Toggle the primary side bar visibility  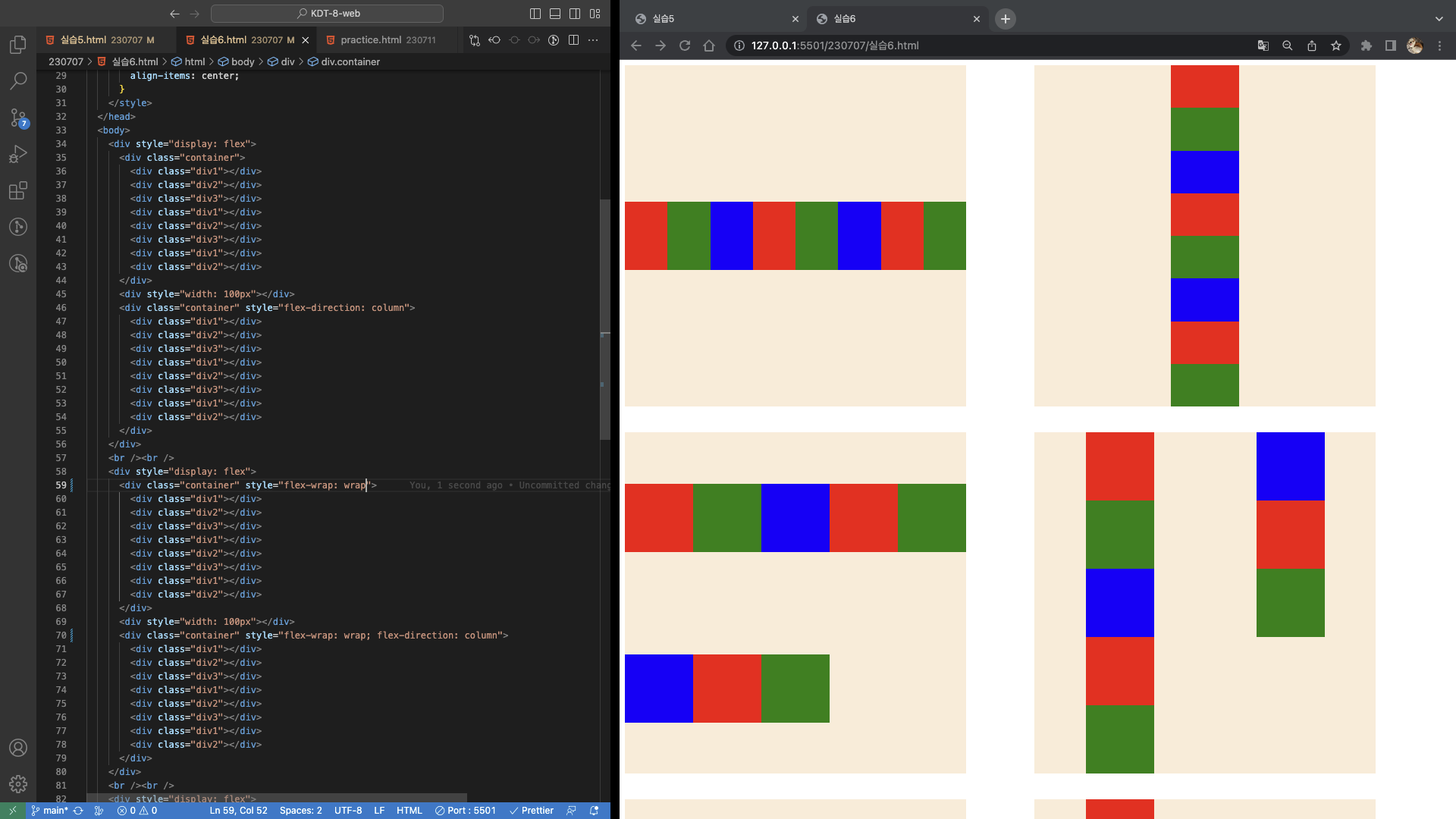[535, 14]
